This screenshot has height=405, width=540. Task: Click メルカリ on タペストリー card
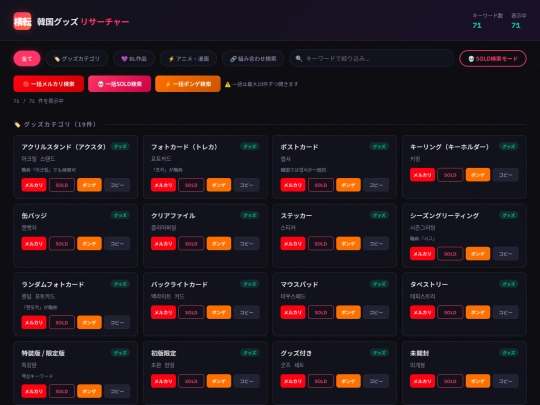[422, 312]
